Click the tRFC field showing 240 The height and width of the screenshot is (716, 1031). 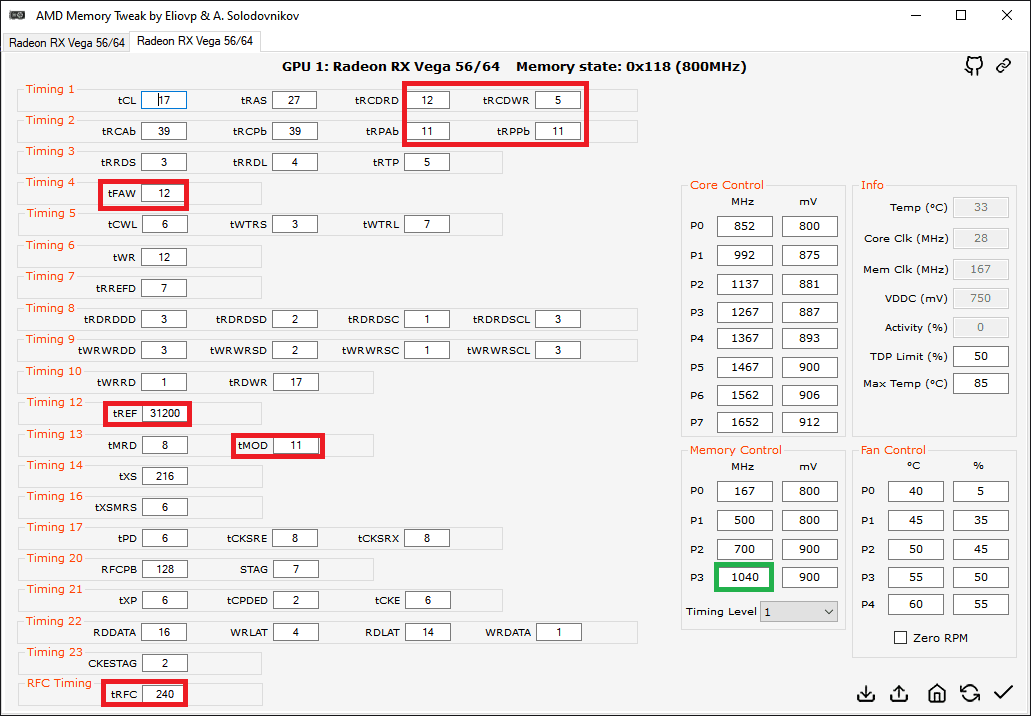click(164, 694)
